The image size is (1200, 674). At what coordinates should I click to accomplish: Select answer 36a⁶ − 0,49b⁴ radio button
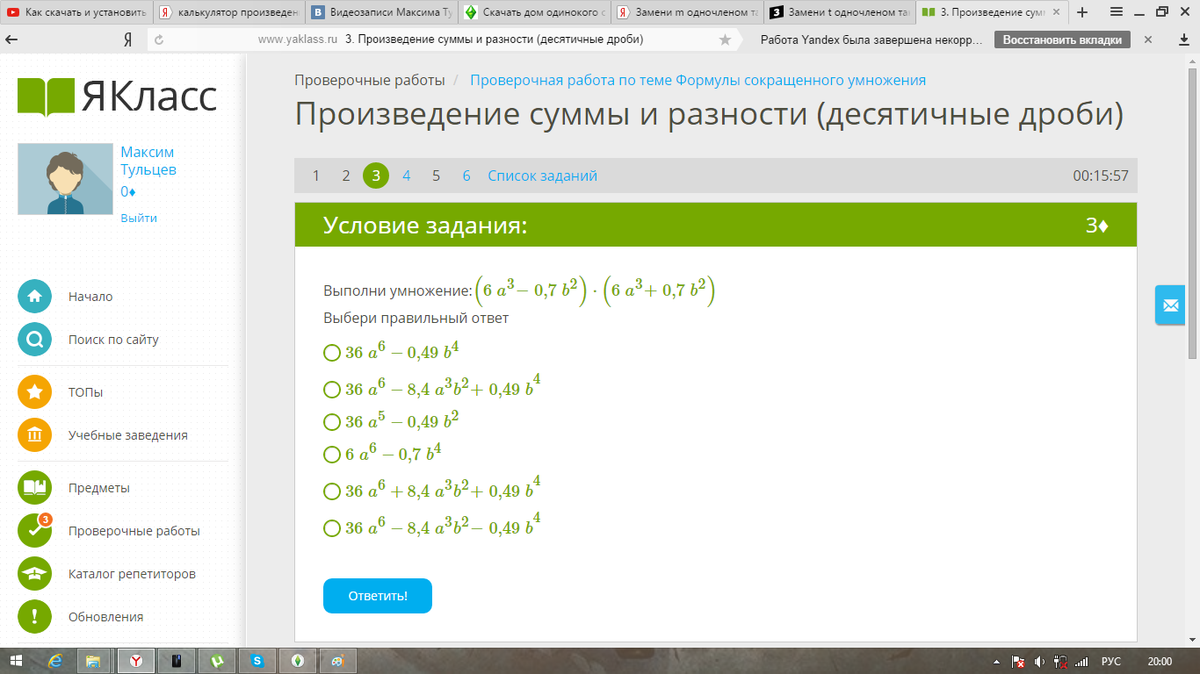(x=332, y=353)
